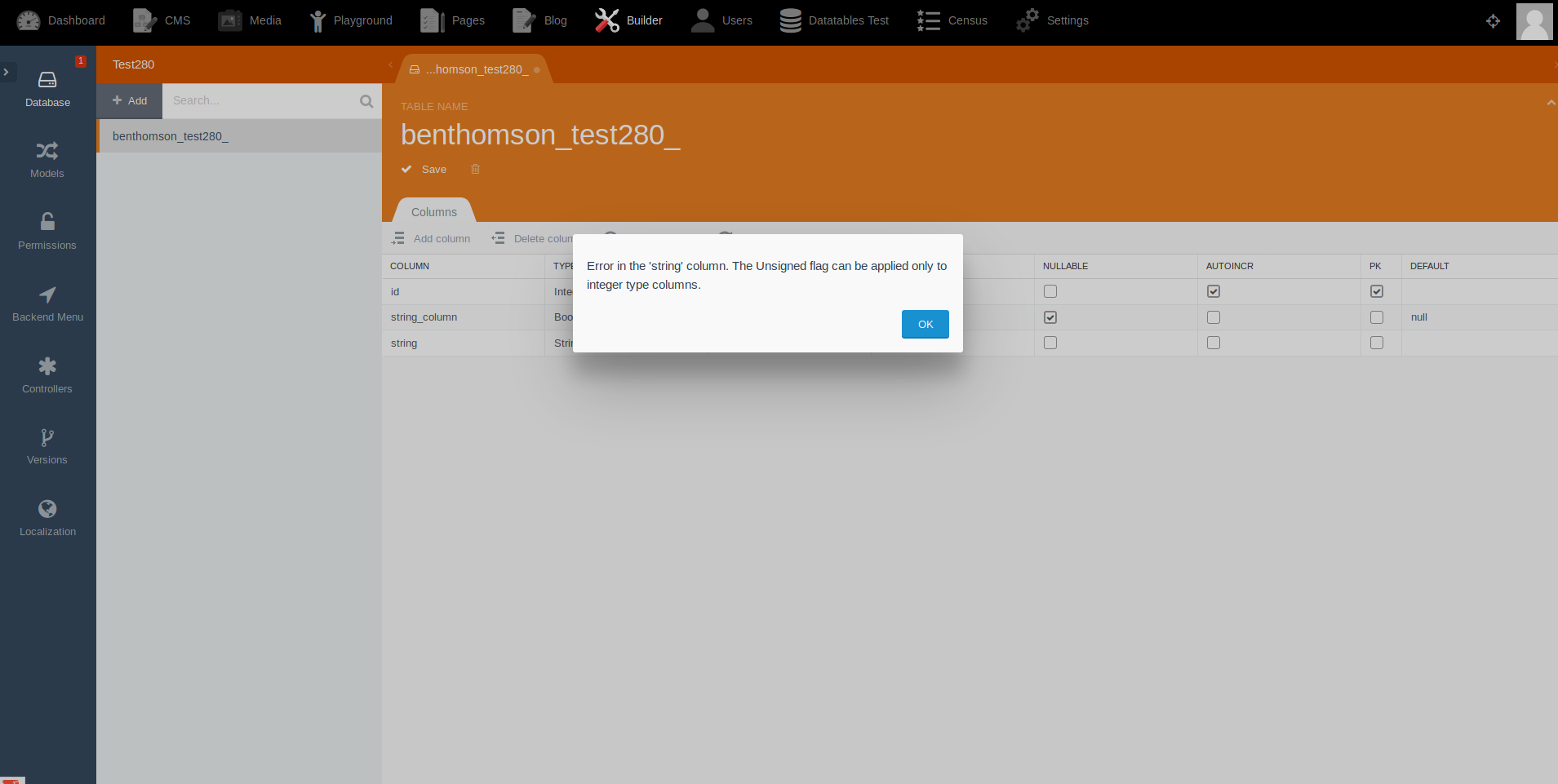This screenshot has width=1558, height=784.
Task: Select Models in the Builder sidebar
Action: 47,160
